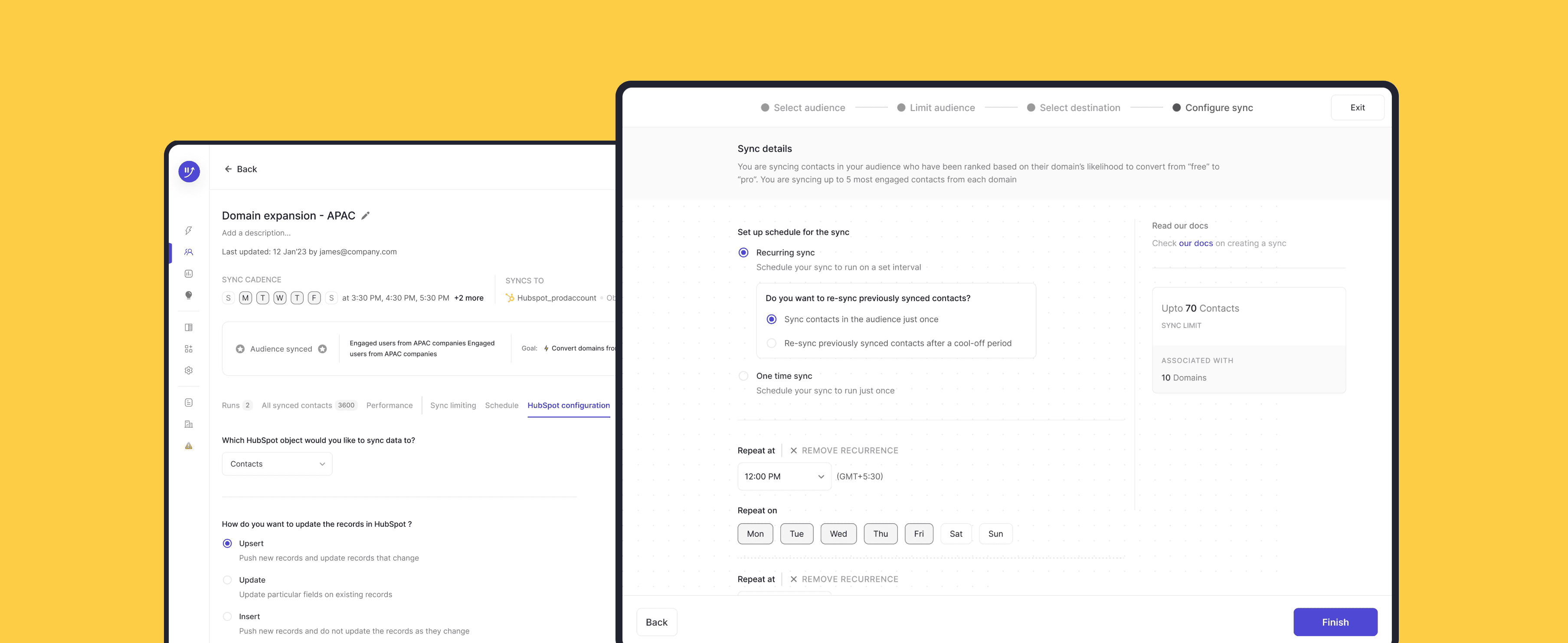The image size is (1568, 643).
Task: Click the warning triangle sidebar icon
Action: click(189, 446)
